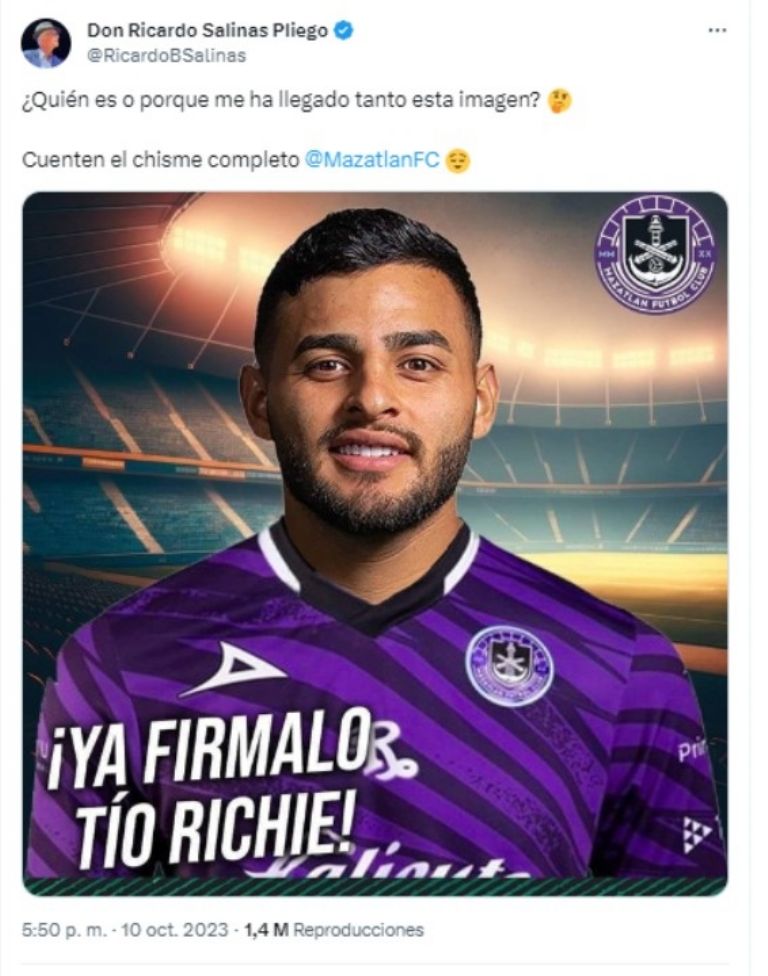Open the three-dot more options menu

718,30
